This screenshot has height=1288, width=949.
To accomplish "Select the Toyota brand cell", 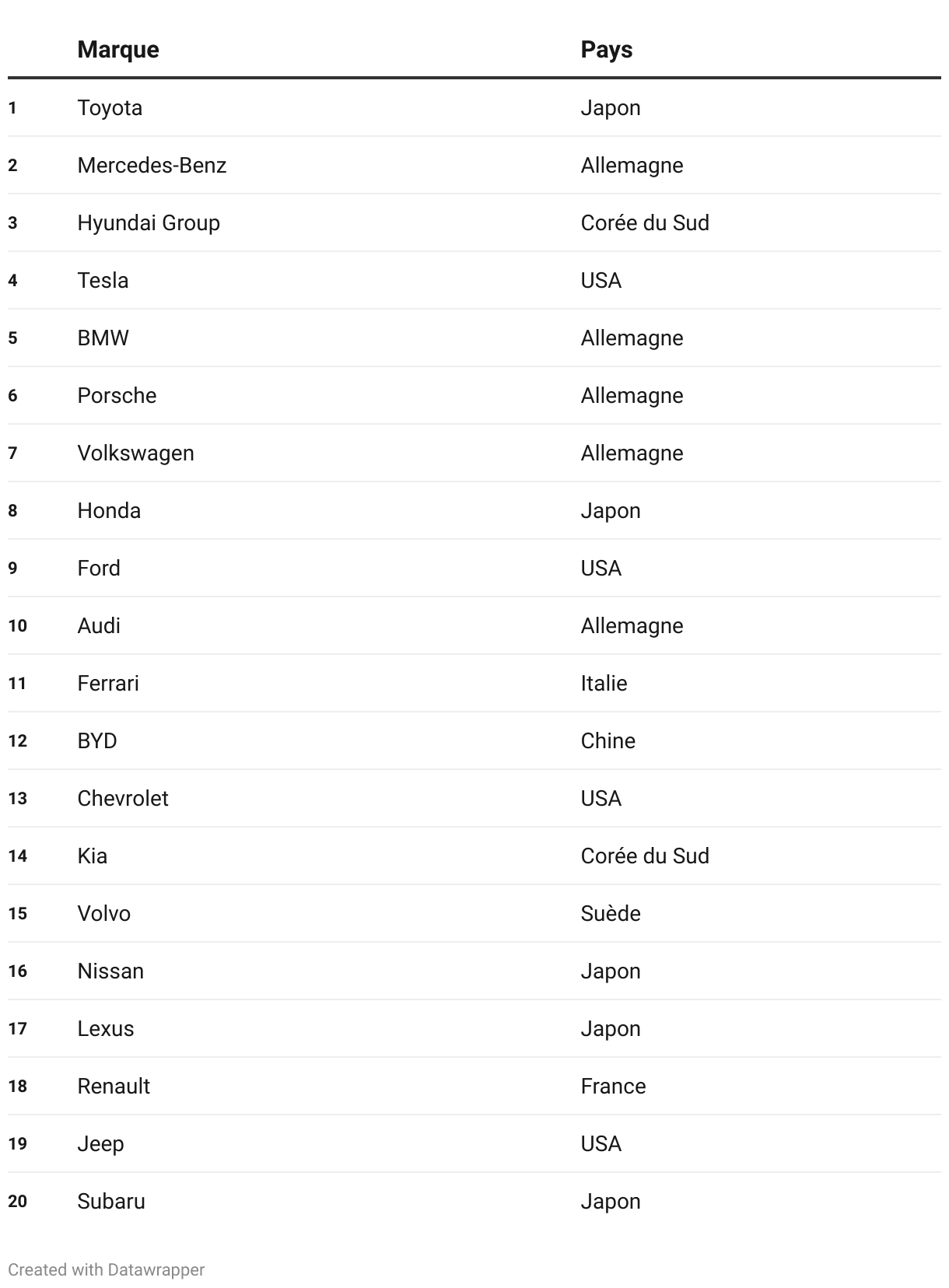I will coord(110,107).
